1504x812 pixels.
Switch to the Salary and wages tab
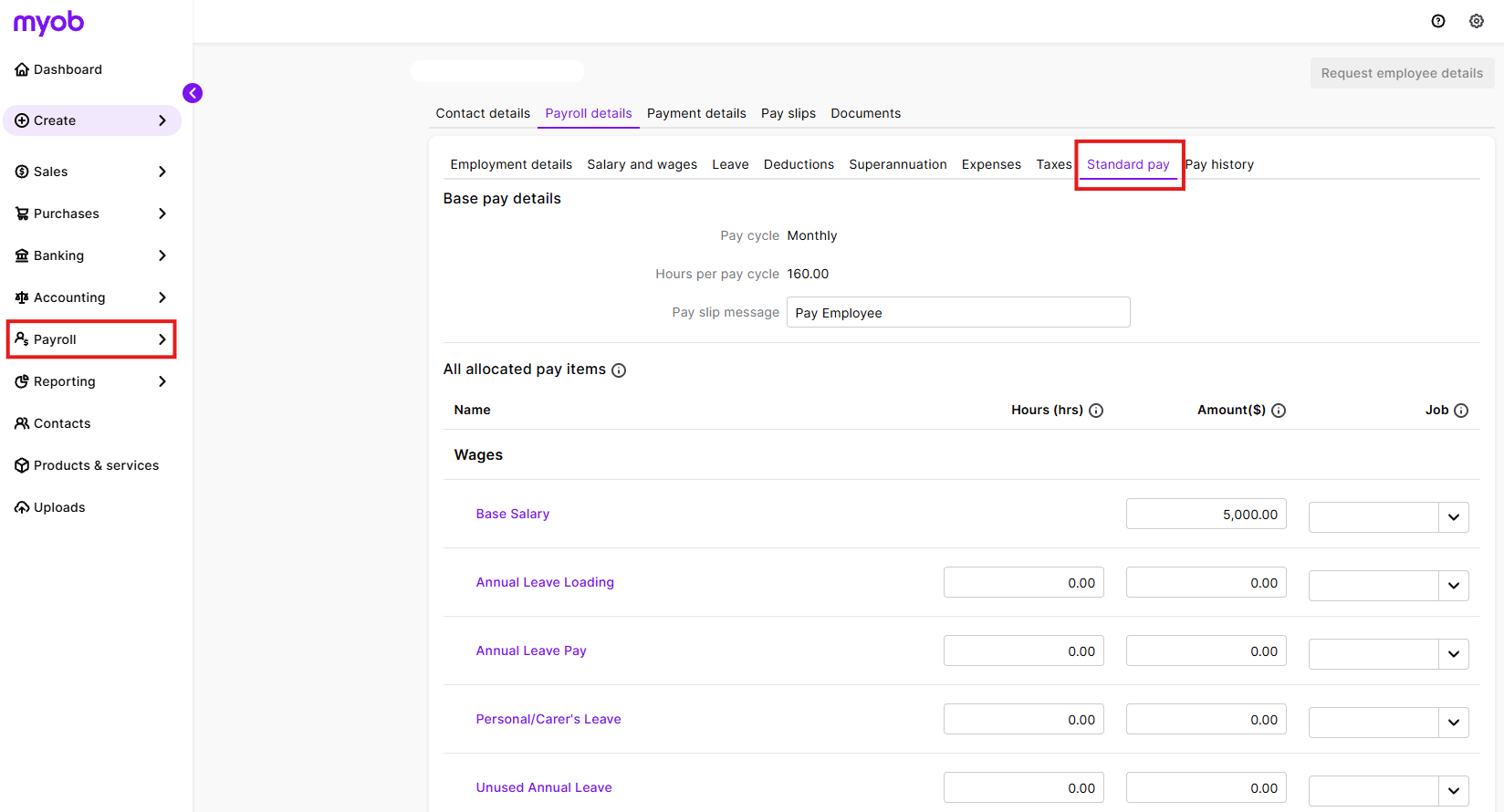642,164
